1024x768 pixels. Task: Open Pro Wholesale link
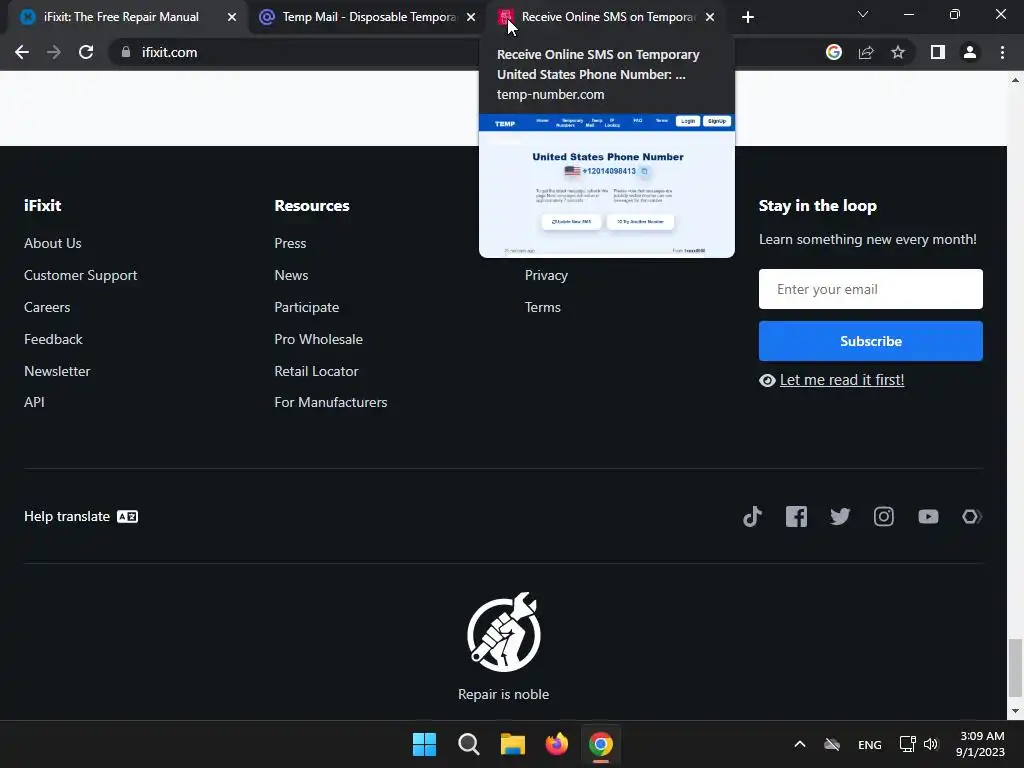pyautogui.click(x=318, y=339)
